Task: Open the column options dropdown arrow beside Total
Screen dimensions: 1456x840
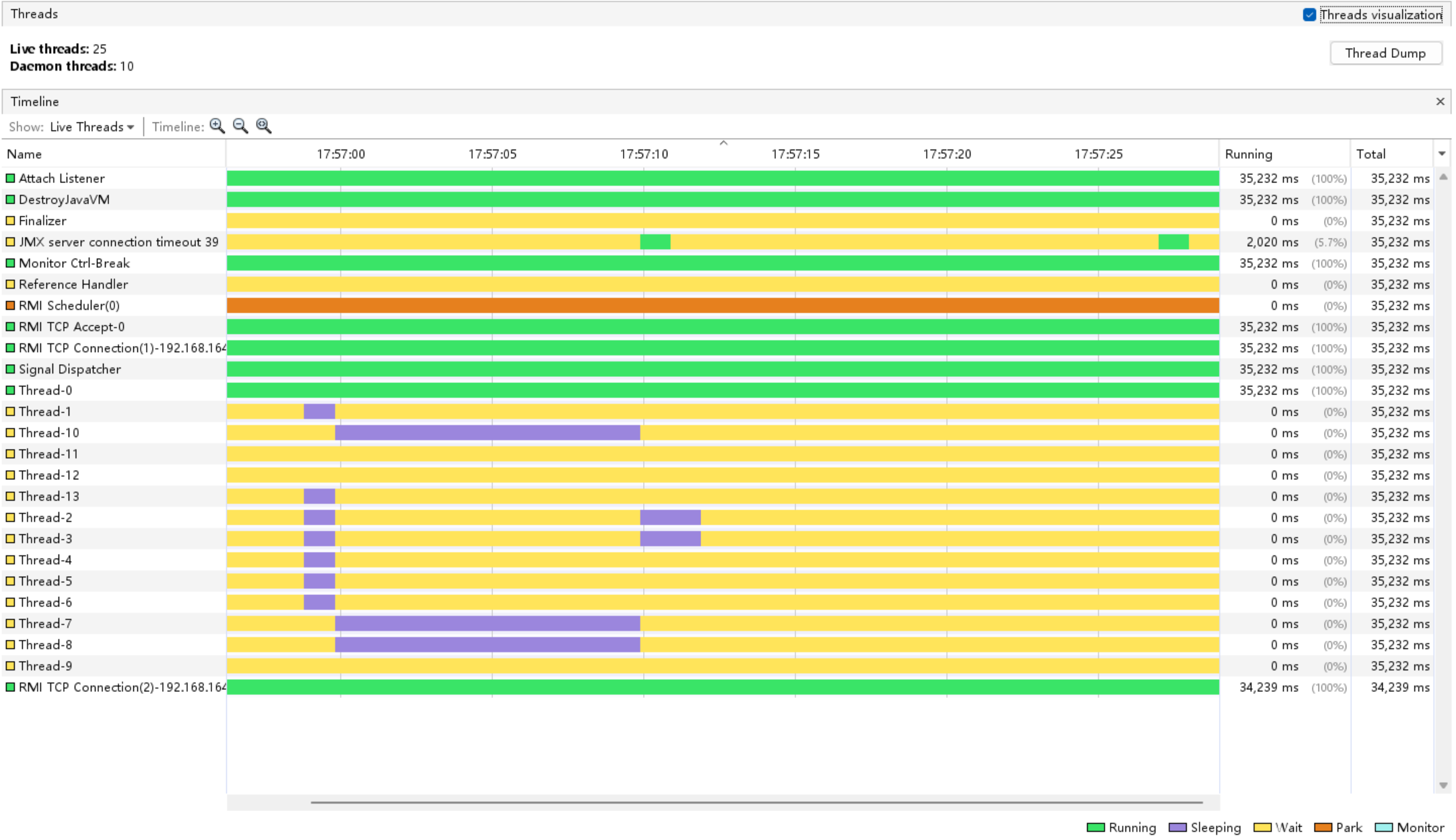Action: point(1442,154)
